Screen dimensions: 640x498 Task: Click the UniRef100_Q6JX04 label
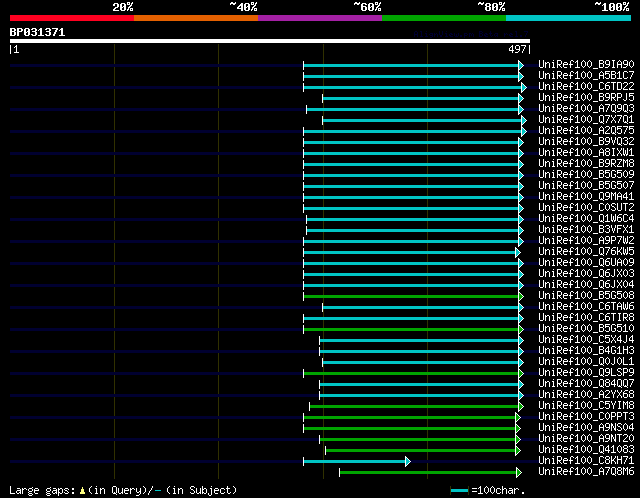[x=586, y=285]
